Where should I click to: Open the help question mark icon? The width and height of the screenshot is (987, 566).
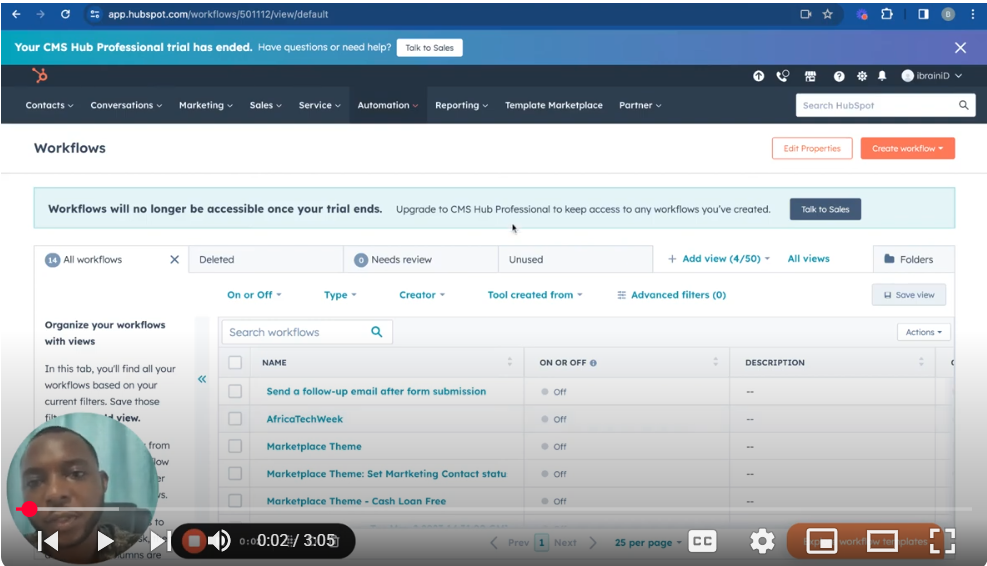(839, 76)
